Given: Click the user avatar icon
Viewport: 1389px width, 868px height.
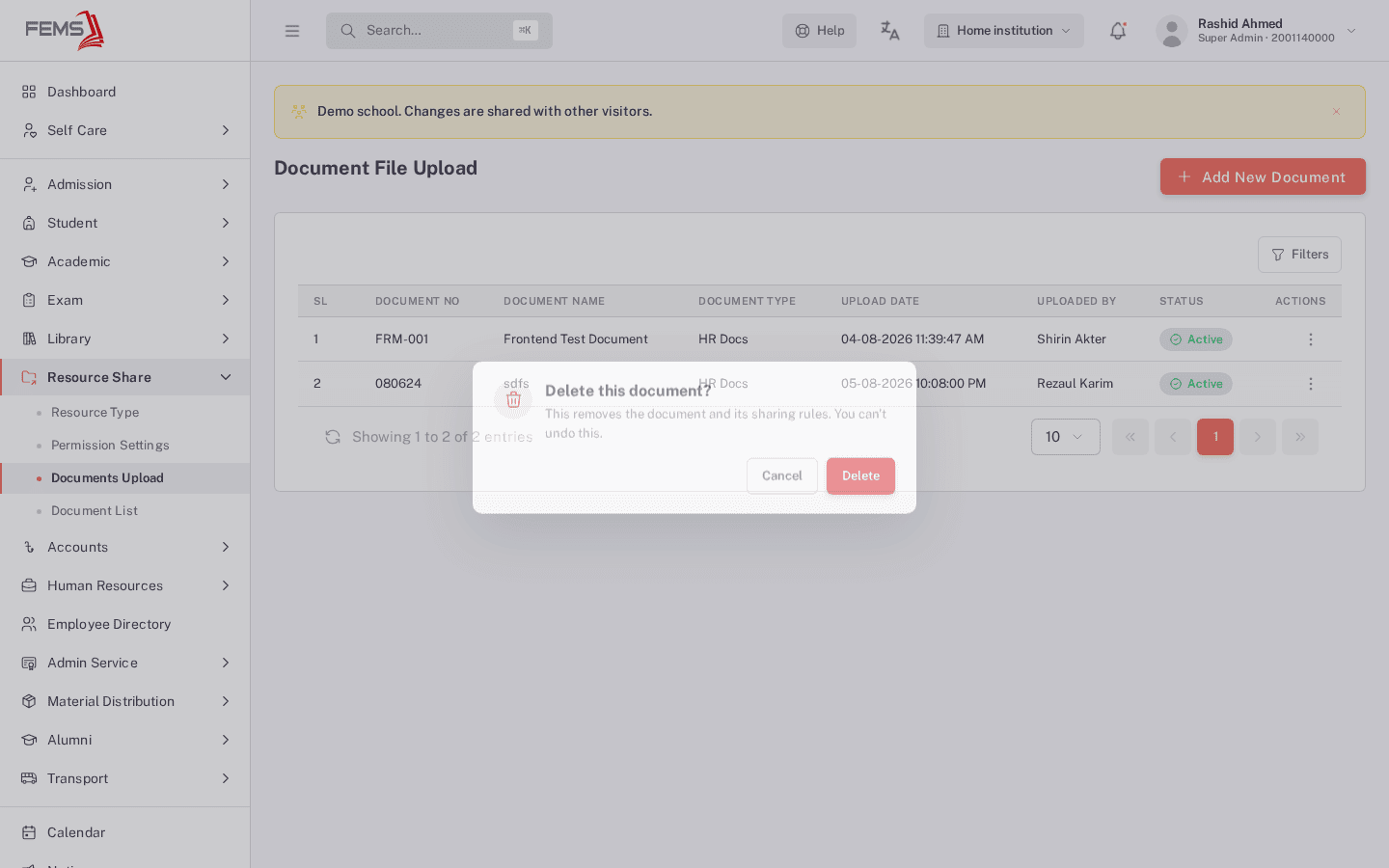Looking at the screenshot, I should [x=1171, y=31].
